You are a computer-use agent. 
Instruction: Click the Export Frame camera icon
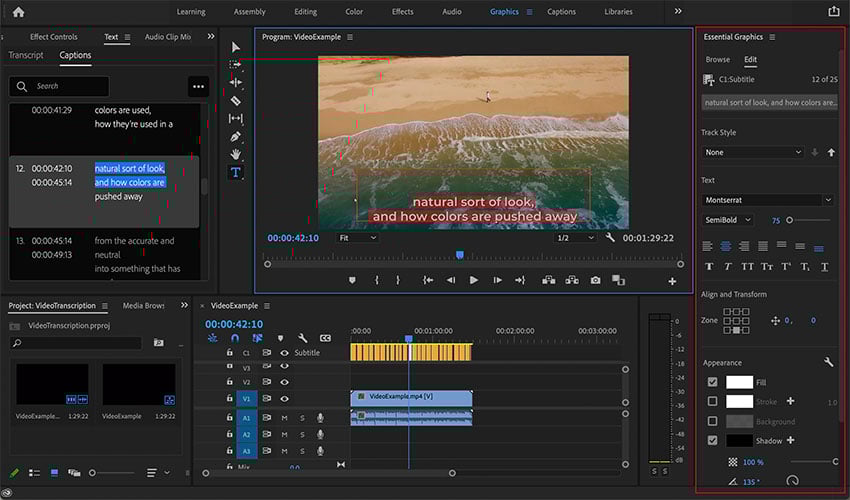point(596,280)
